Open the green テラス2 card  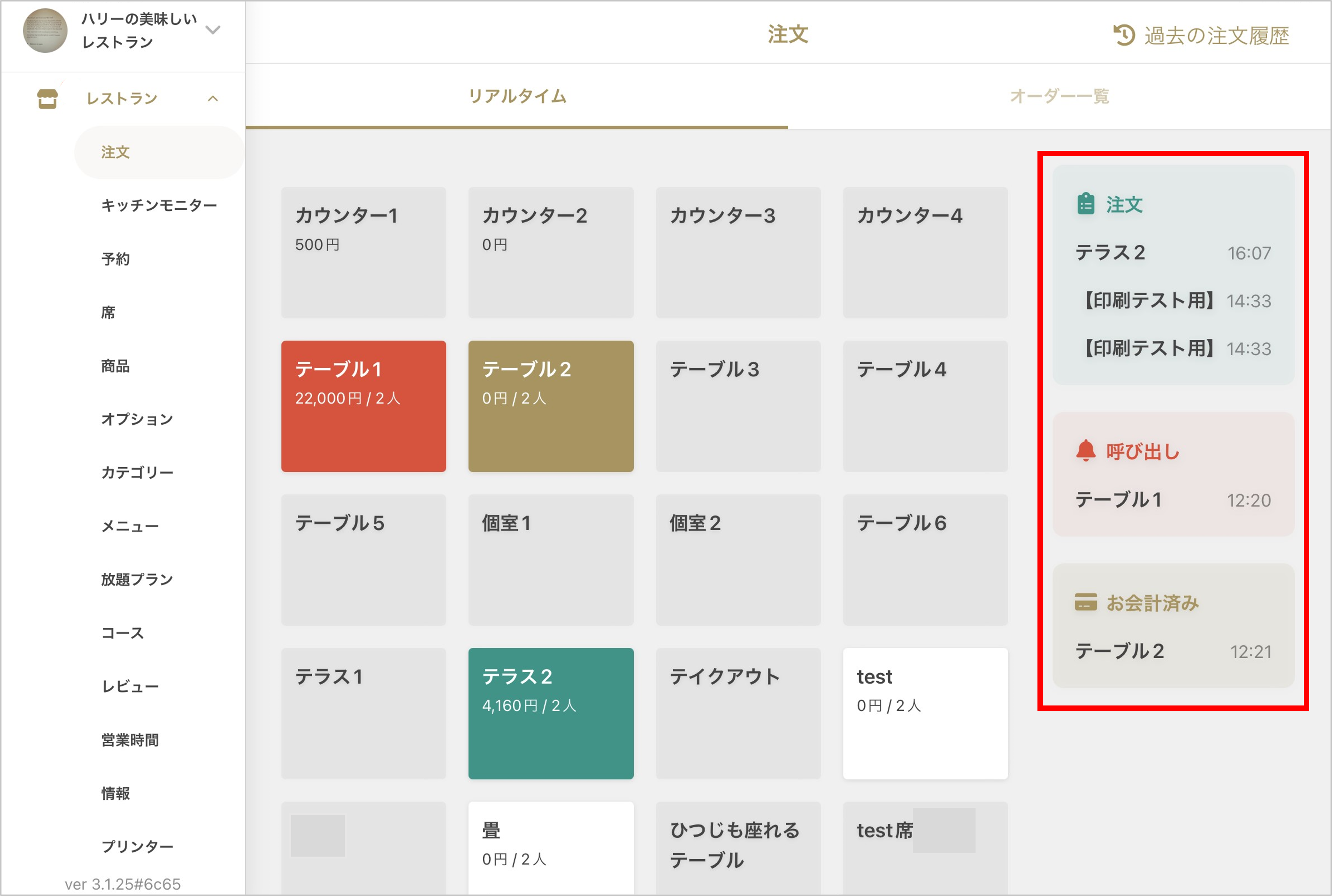point(551,714)
